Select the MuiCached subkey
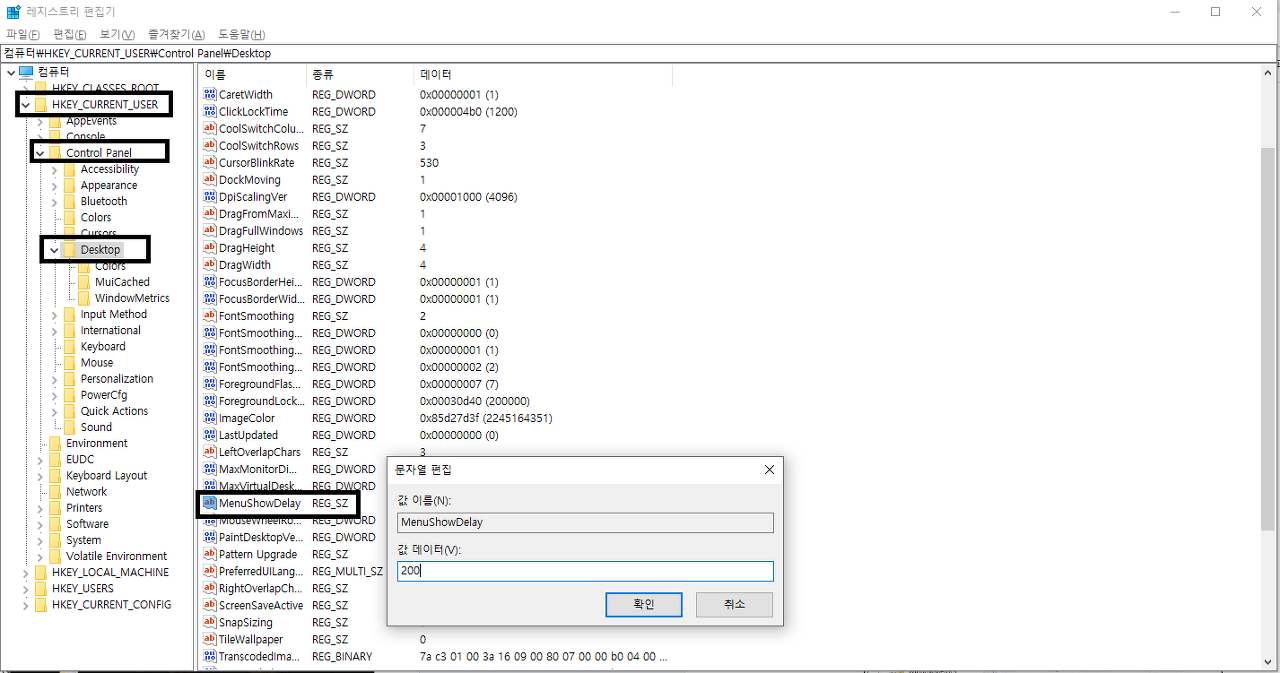 pyautogui.click(x=122, y=282)
